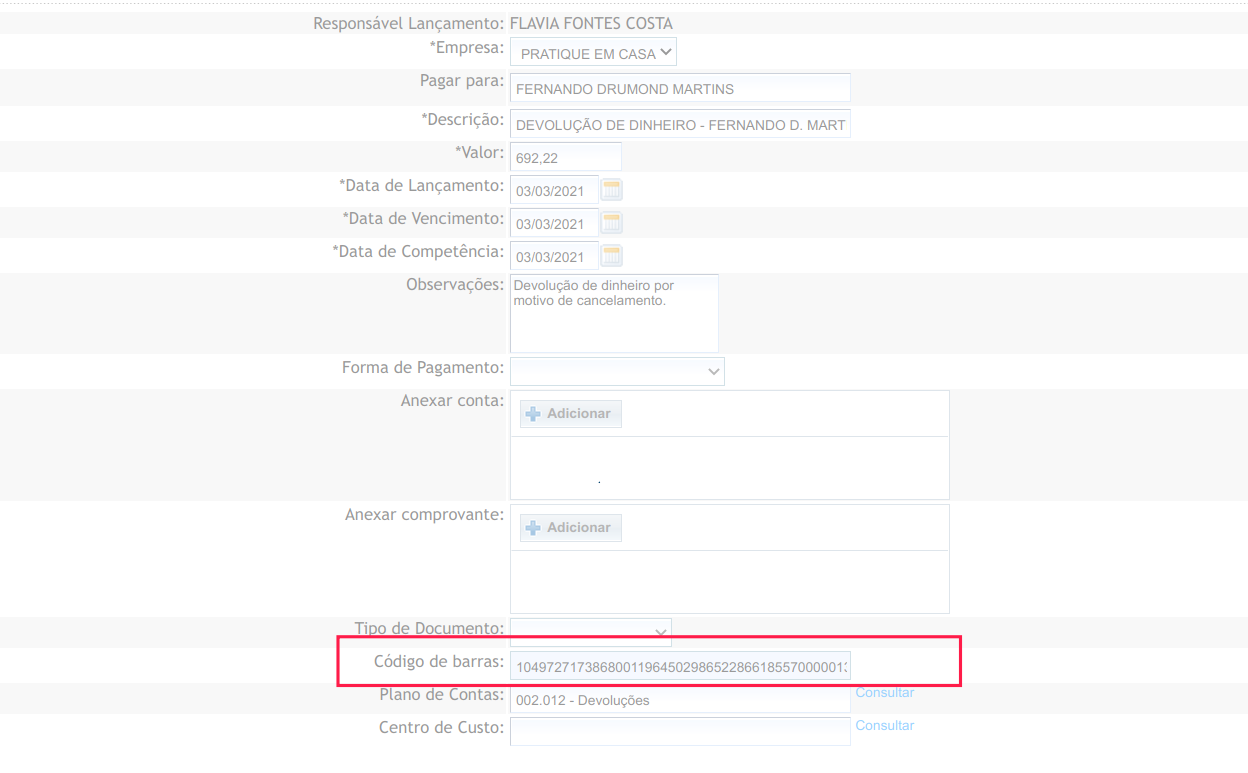Viewport: 1248px width, 773px height.
Task: Click the Data de Vencimento date field
Action: tap(554, 224)
